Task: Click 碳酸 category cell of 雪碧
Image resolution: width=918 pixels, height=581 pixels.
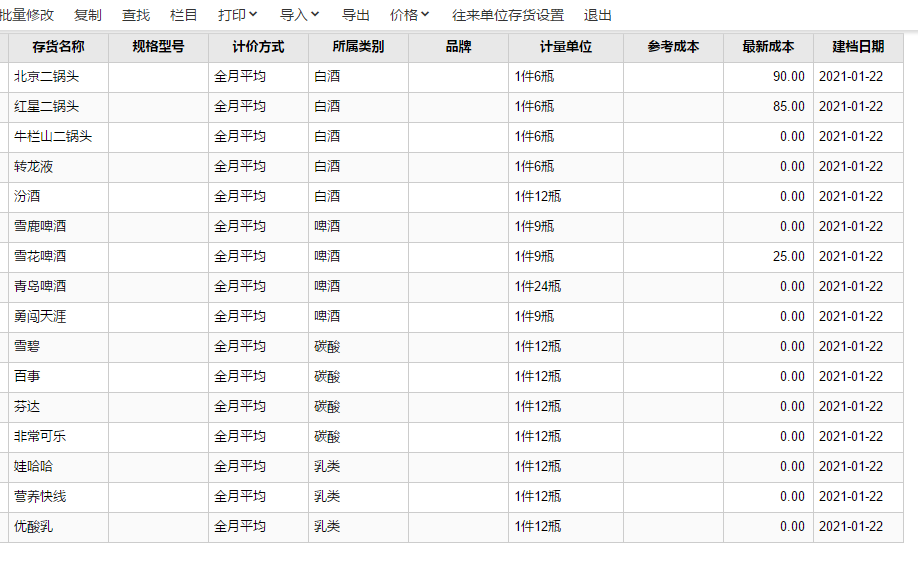Action: tap(358, 347)
